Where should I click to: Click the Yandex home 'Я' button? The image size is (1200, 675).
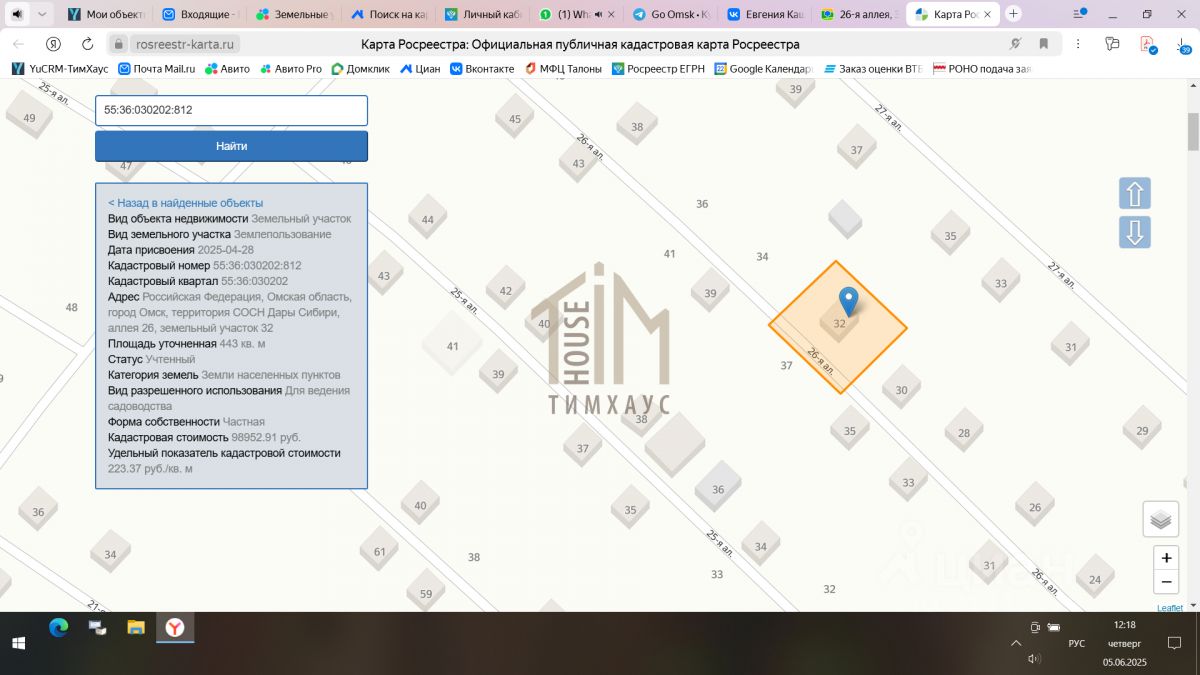54,44
